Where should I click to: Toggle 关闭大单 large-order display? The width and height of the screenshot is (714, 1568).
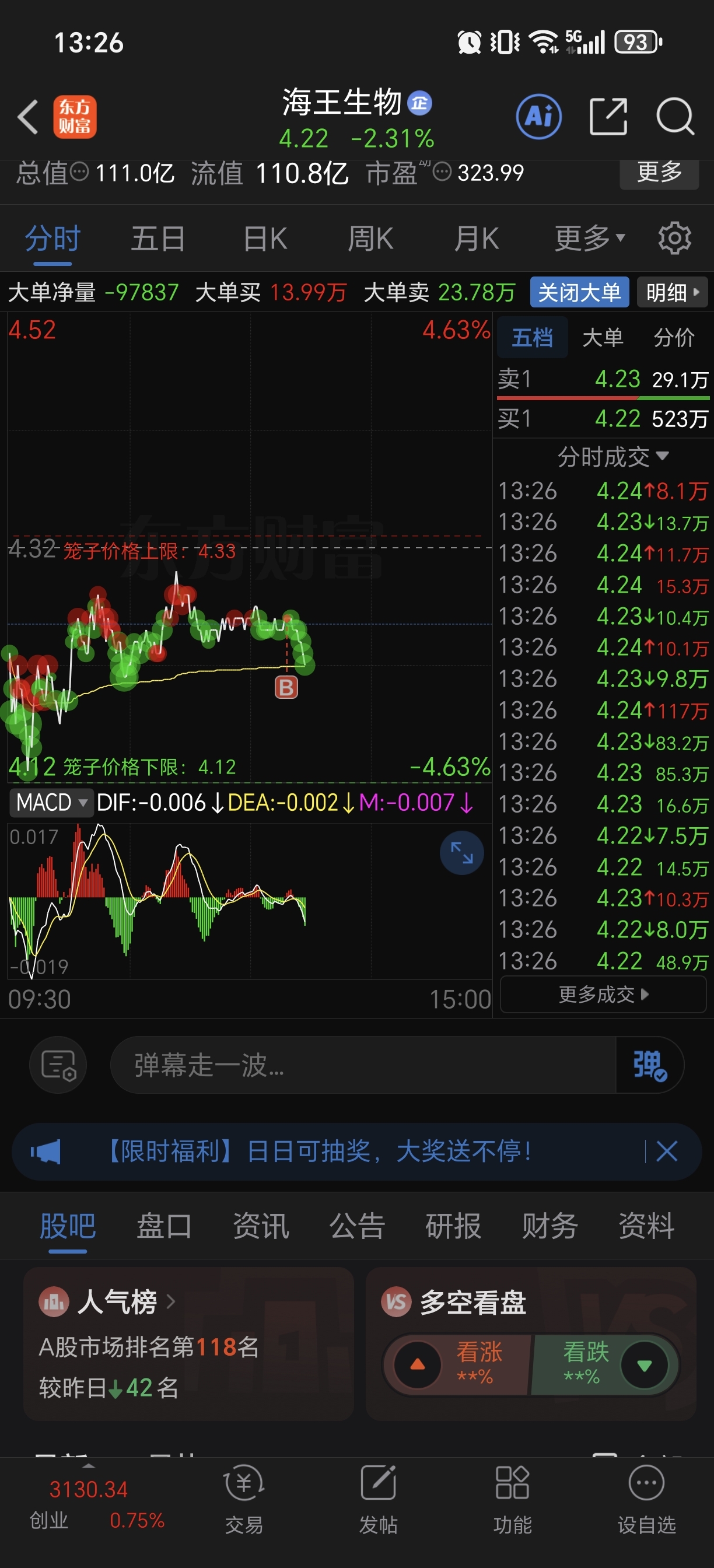(579, 292)
